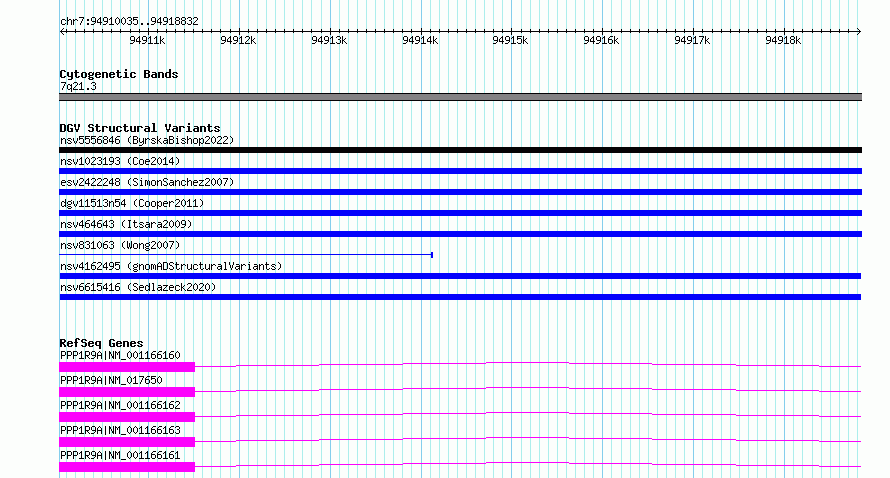Click the 94916k ruler position

(x=601, y=40)
